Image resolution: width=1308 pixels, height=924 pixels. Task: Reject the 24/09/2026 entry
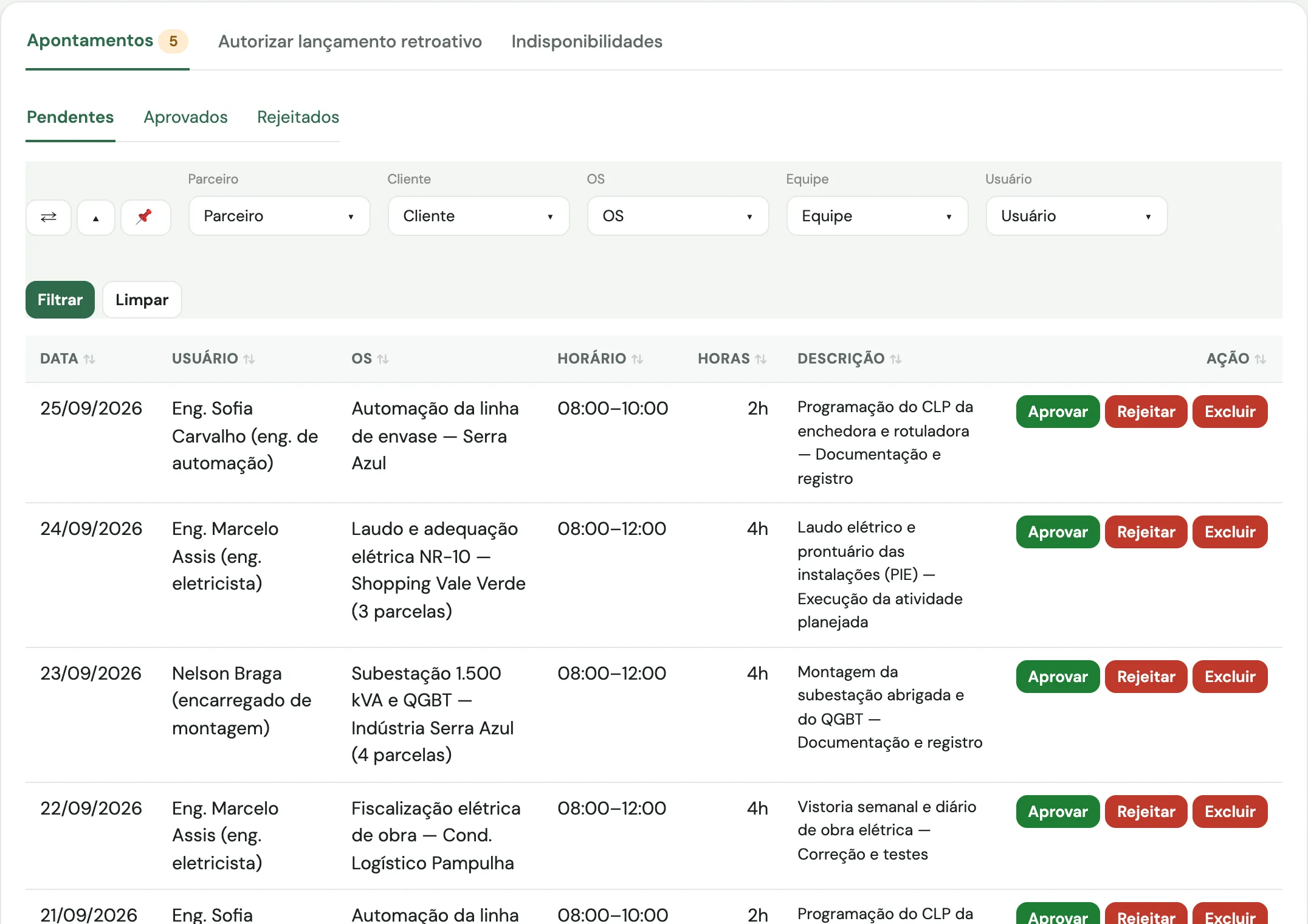coord(1146,532)
